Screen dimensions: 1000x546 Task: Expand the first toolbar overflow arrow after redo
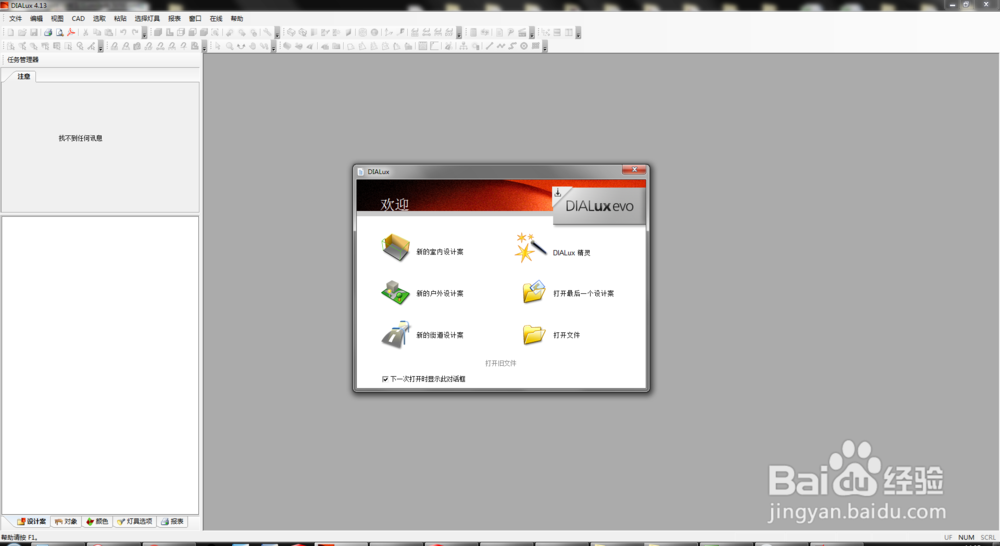tap(144, 33)
